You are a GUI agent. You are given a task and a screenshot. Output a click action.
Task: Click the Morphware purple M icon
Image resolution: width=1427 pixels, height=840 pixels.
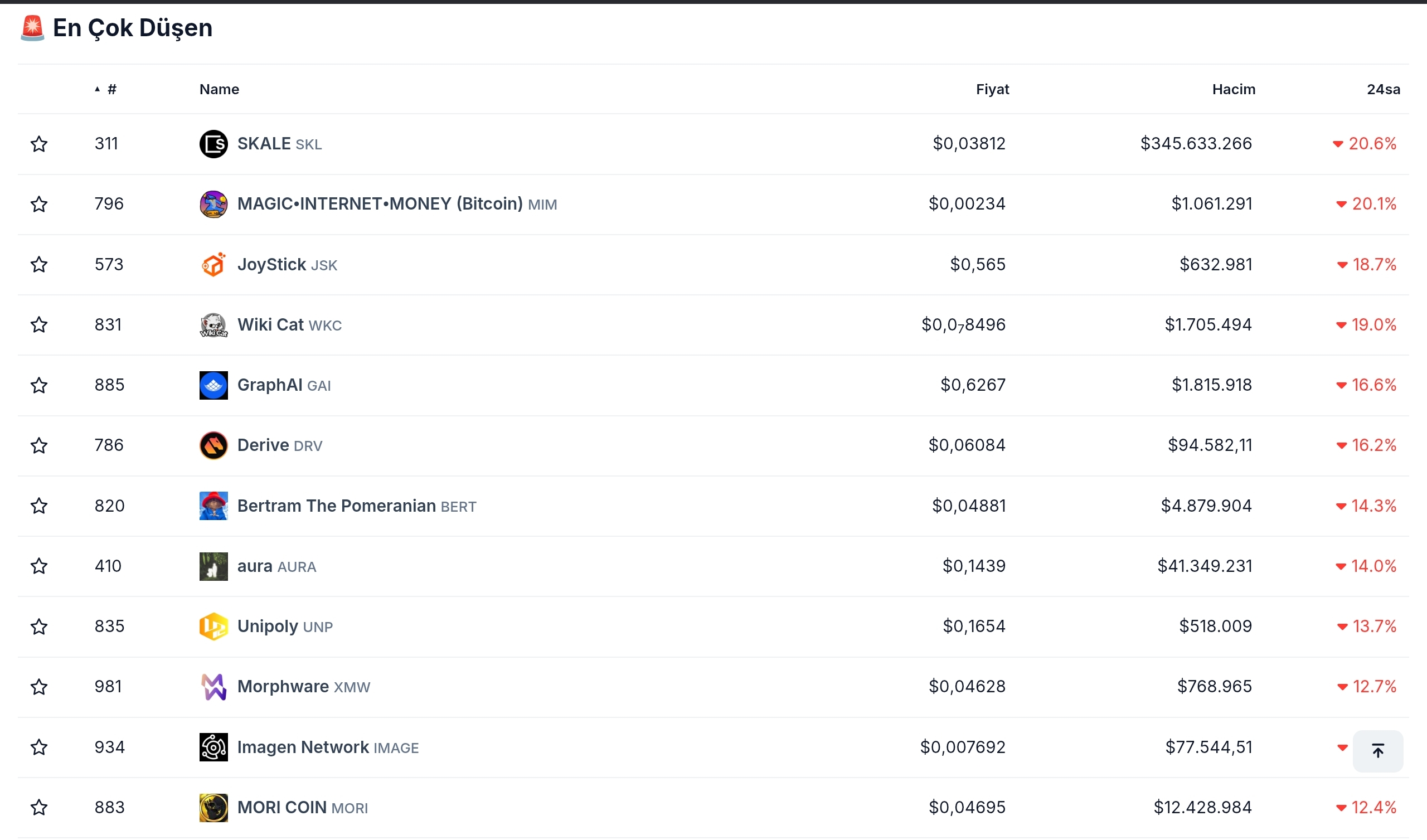(x=213, y=687)
